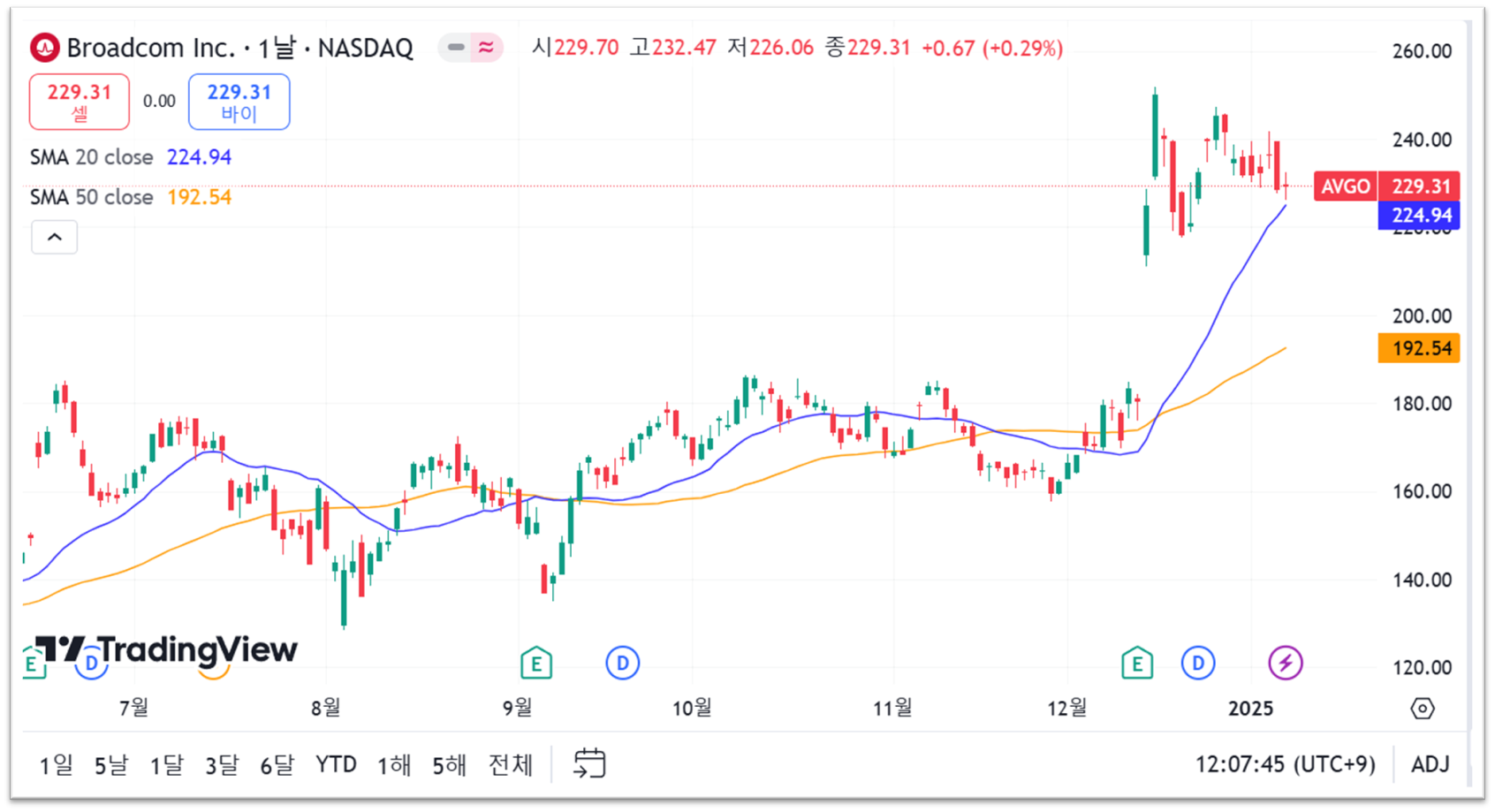
Task: Click the December D dividend marker
Action: pos(1198,663)
